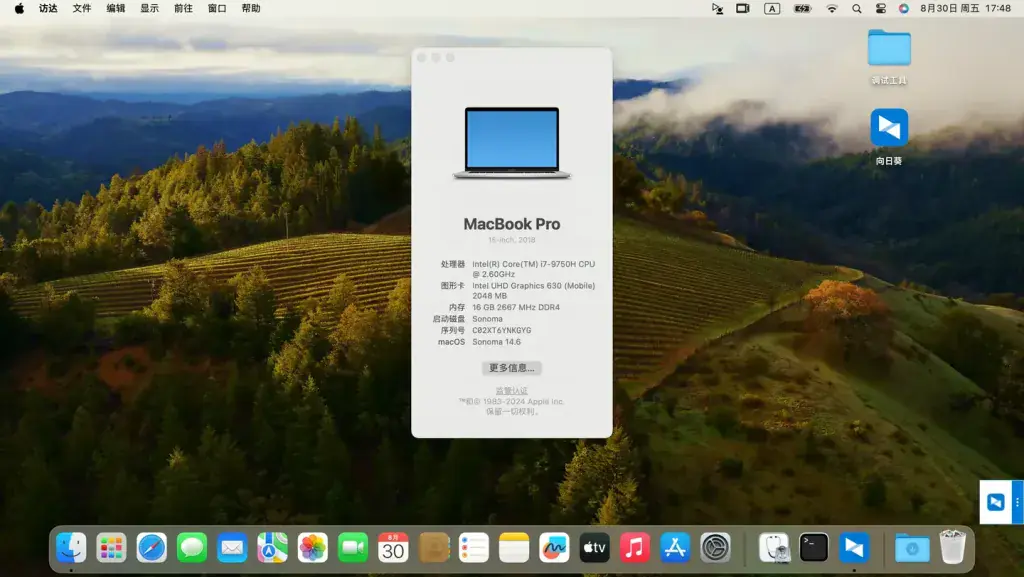
Task: Open the remote control status menu icon
Action: 717,8
